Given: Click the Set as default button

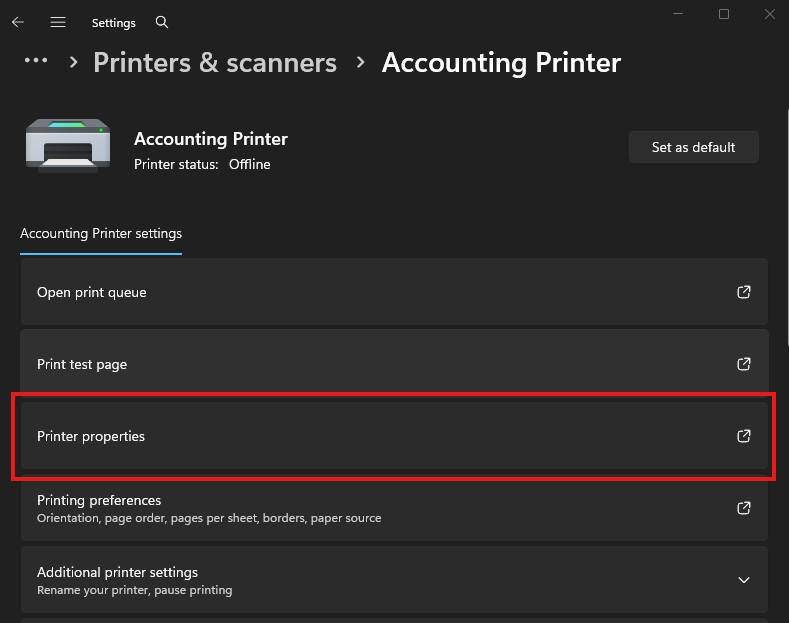Looking at the screenshot, I should point(693,147).
